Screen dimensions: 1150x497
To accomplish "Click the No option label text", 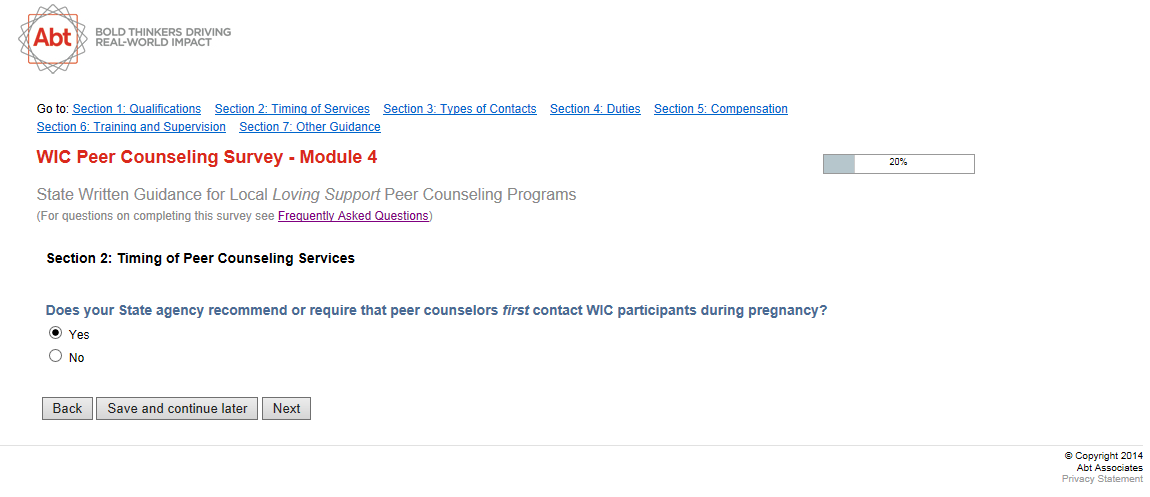I will (x=76, y=358).
